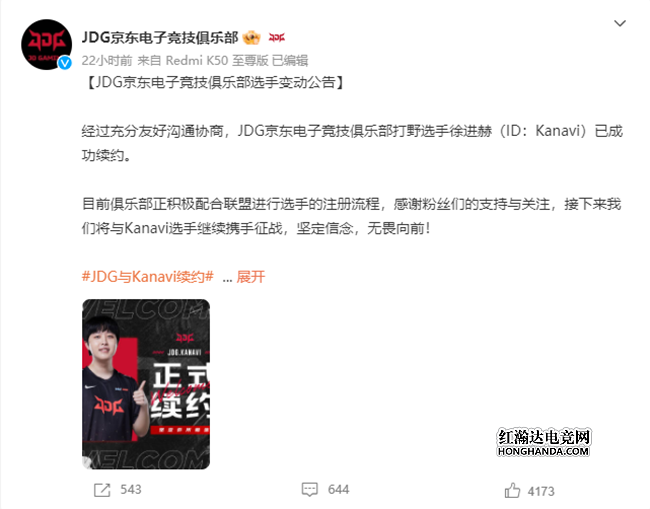Click the repost share icon

(x=102, y=490)
